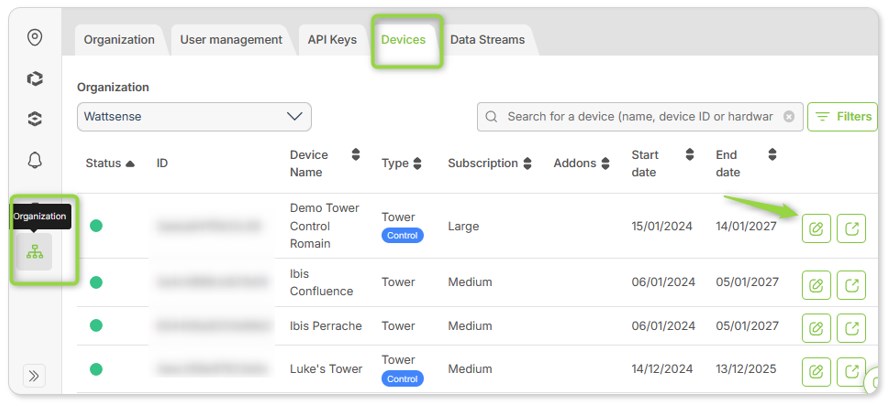This screenshot has width=890, height=407.
Task: Select the Luke's Tower device name
Action: [326, 369]
